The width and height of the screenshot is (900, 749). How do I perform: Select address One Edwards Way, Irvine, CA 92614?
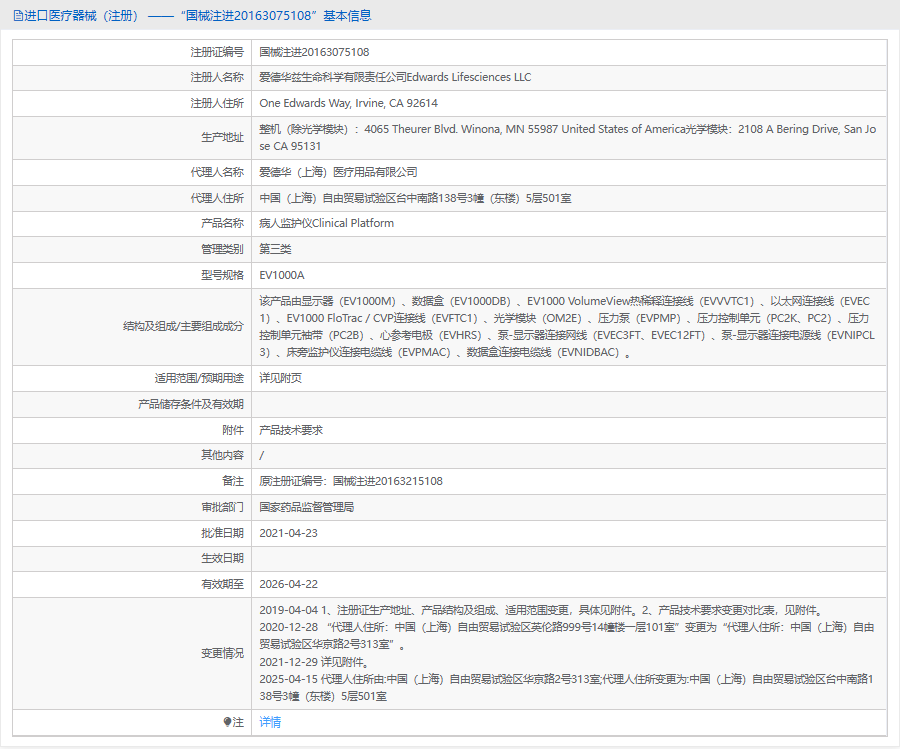[x=348, y=103]
